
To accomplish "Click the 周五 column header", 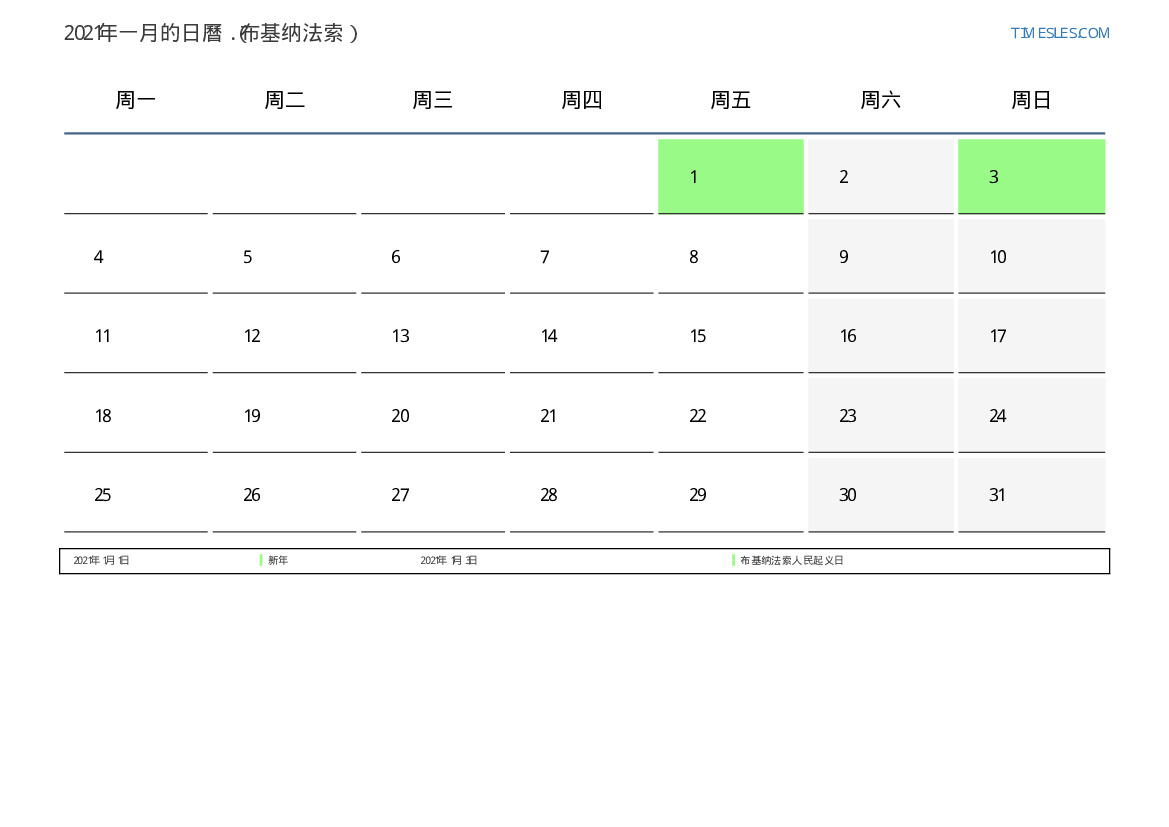I will (730, 100).
